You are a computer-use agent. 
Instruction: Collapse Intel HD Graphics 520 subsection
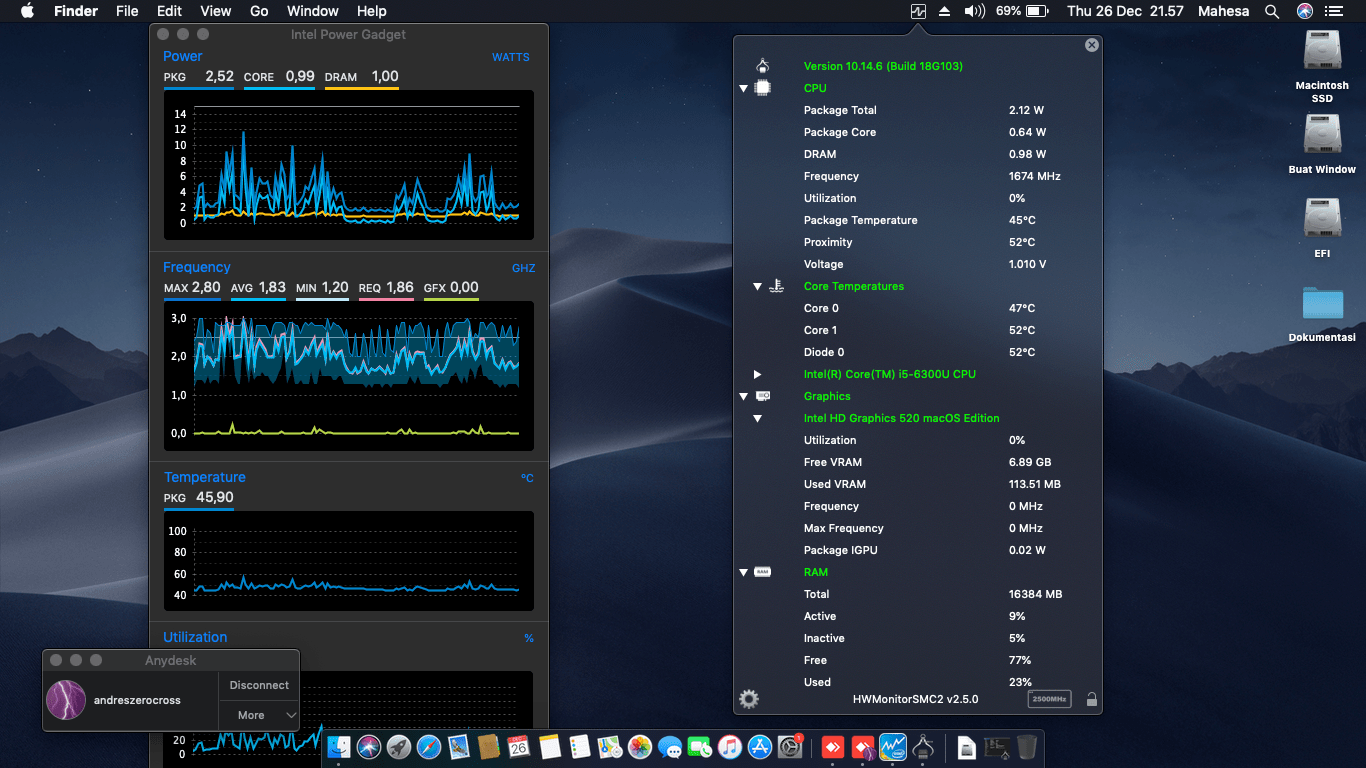click(x=758, y=418)
